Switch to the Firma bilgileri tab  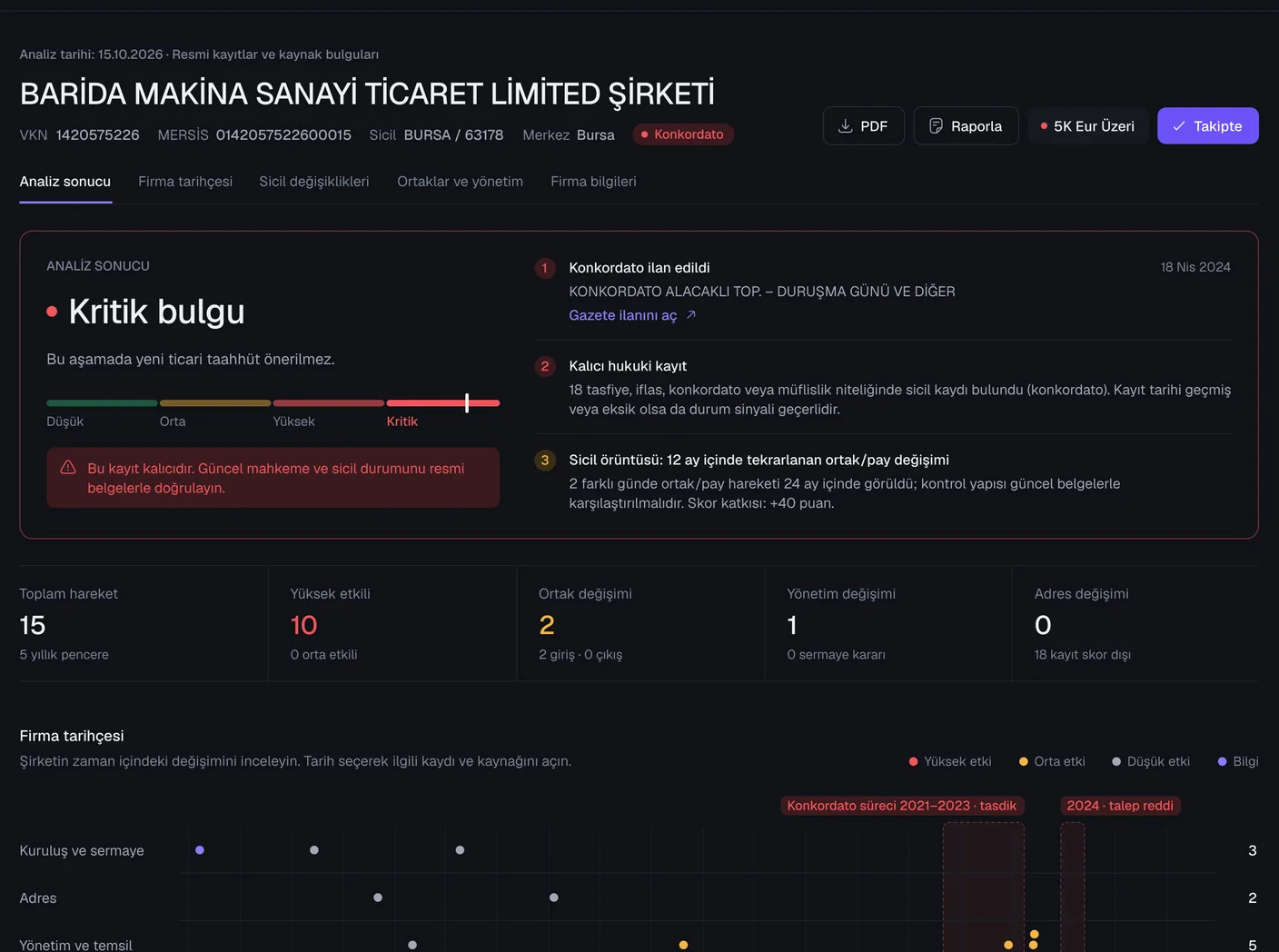593,182
